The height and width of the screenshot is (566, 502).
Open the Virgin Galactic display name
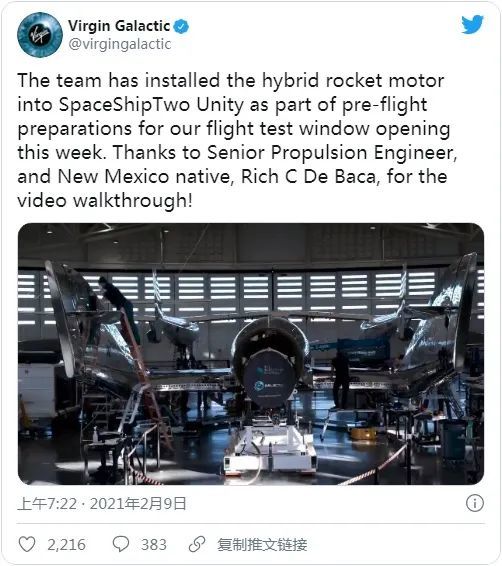pos(119,26)
